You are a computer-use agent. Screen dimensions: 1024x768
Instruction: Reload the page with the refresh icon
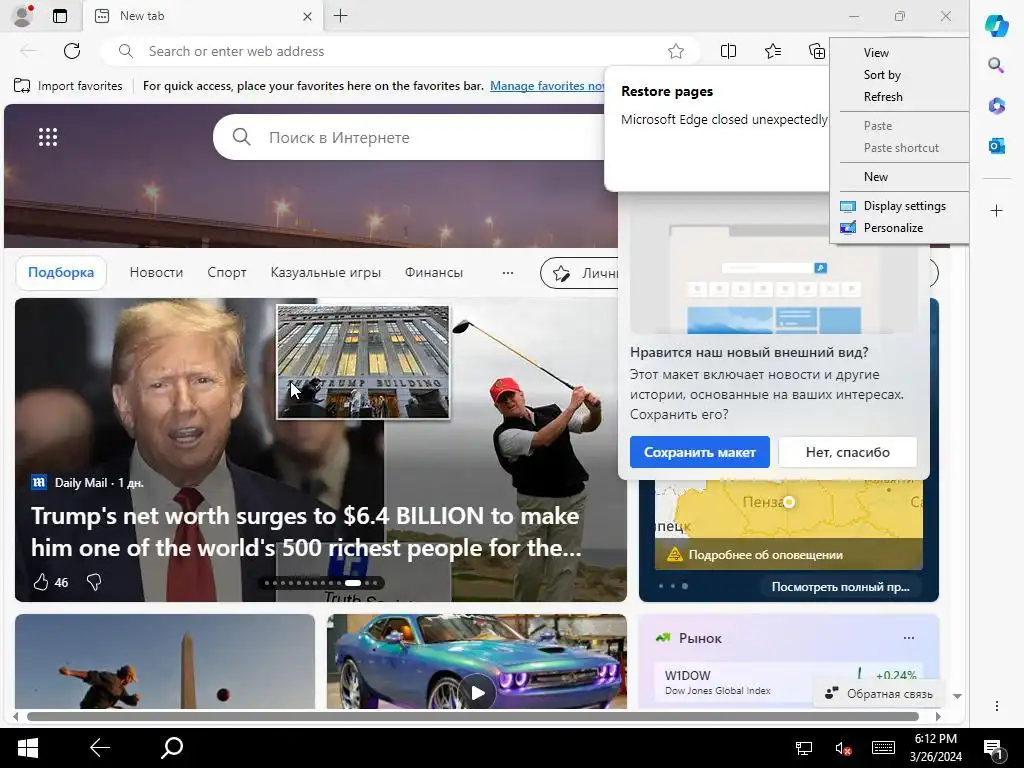[72, 51]
